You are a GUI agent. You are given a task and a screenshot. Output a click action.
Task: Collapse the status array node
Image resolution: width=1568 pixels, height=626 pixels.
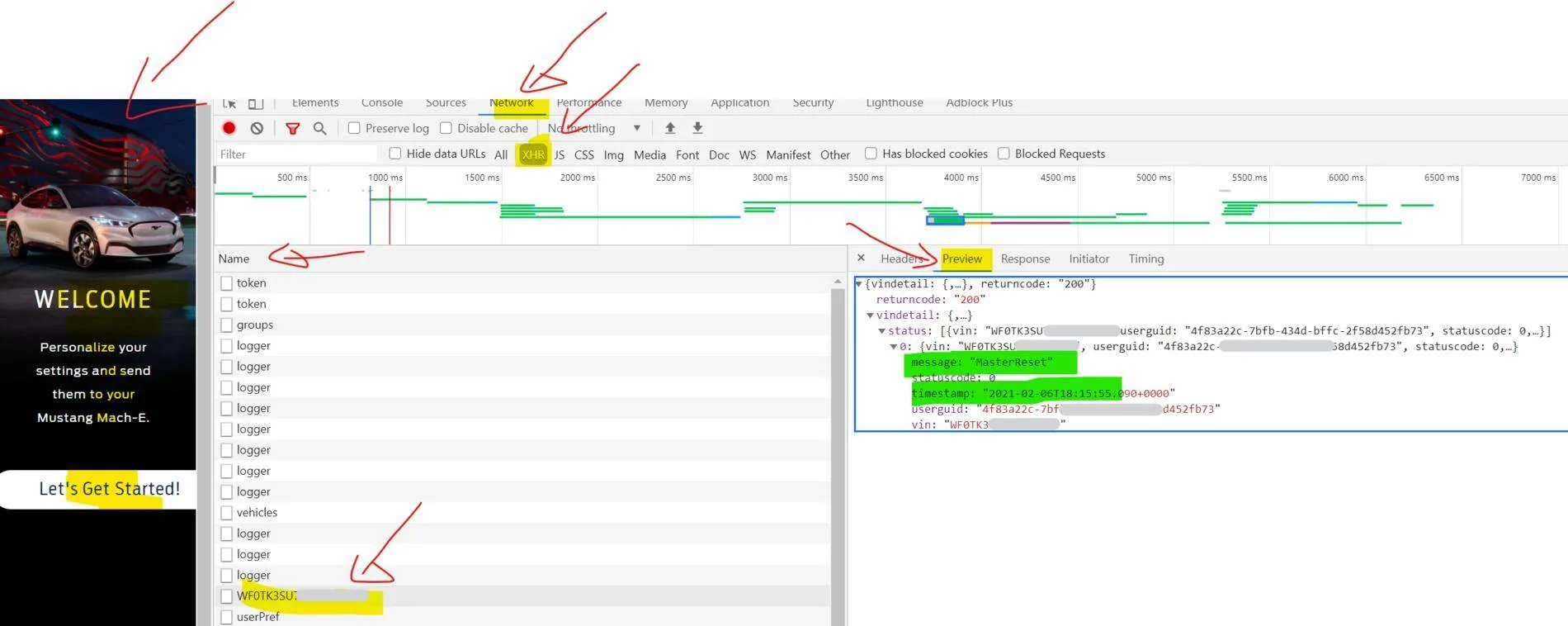click(x=881, y=331)
